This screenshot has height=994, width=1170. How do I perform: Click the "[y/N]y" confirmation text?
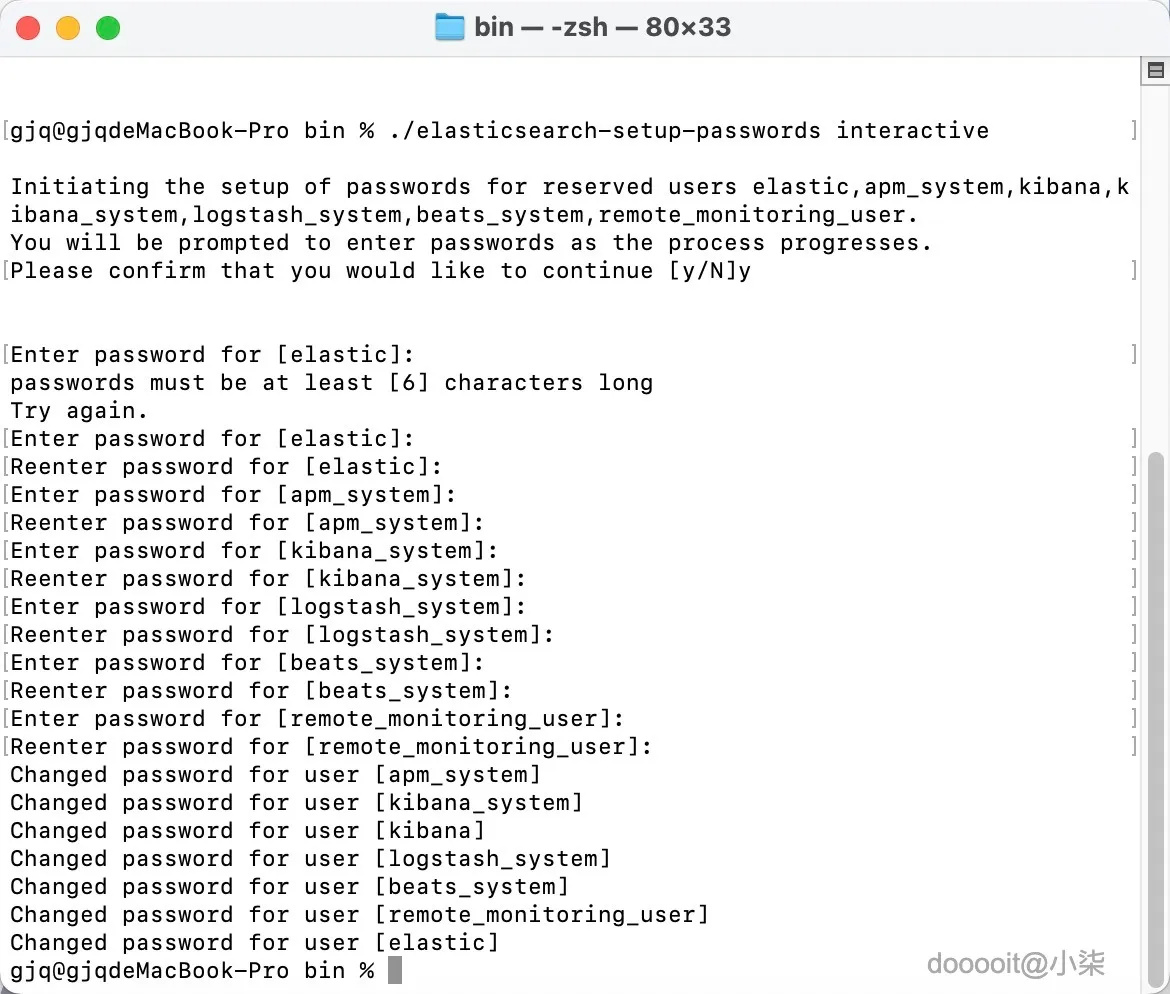(710, 271)
